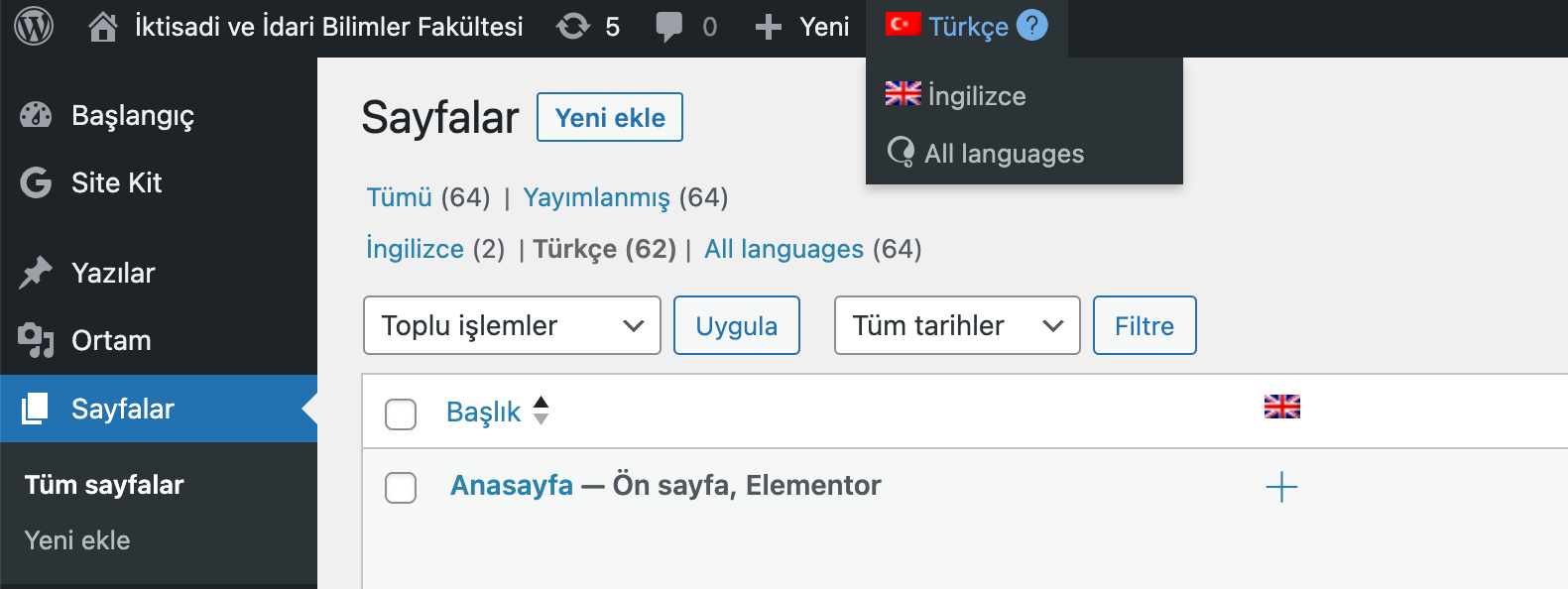Expand the Tüm tarihler date filter
This screenshot has height=589, width=1568.
coord(957,325)
